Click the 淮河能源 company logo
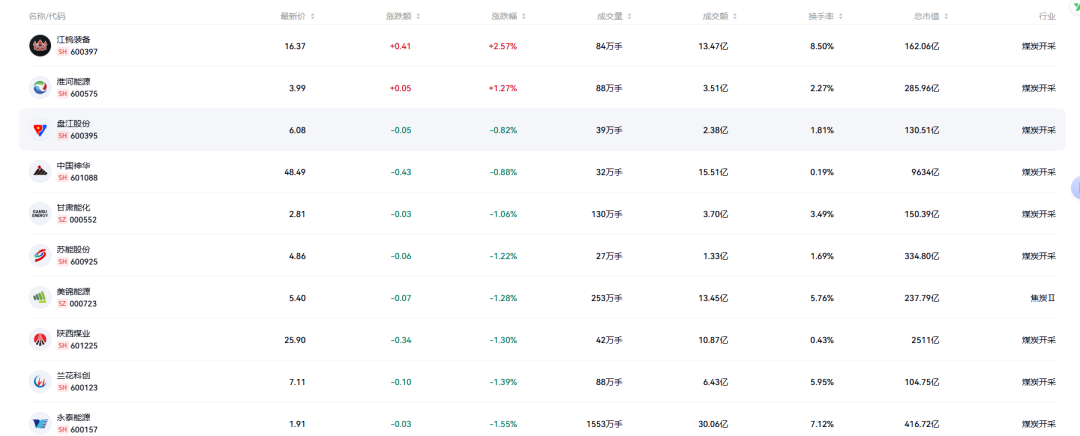 click(x=40, y=88)
